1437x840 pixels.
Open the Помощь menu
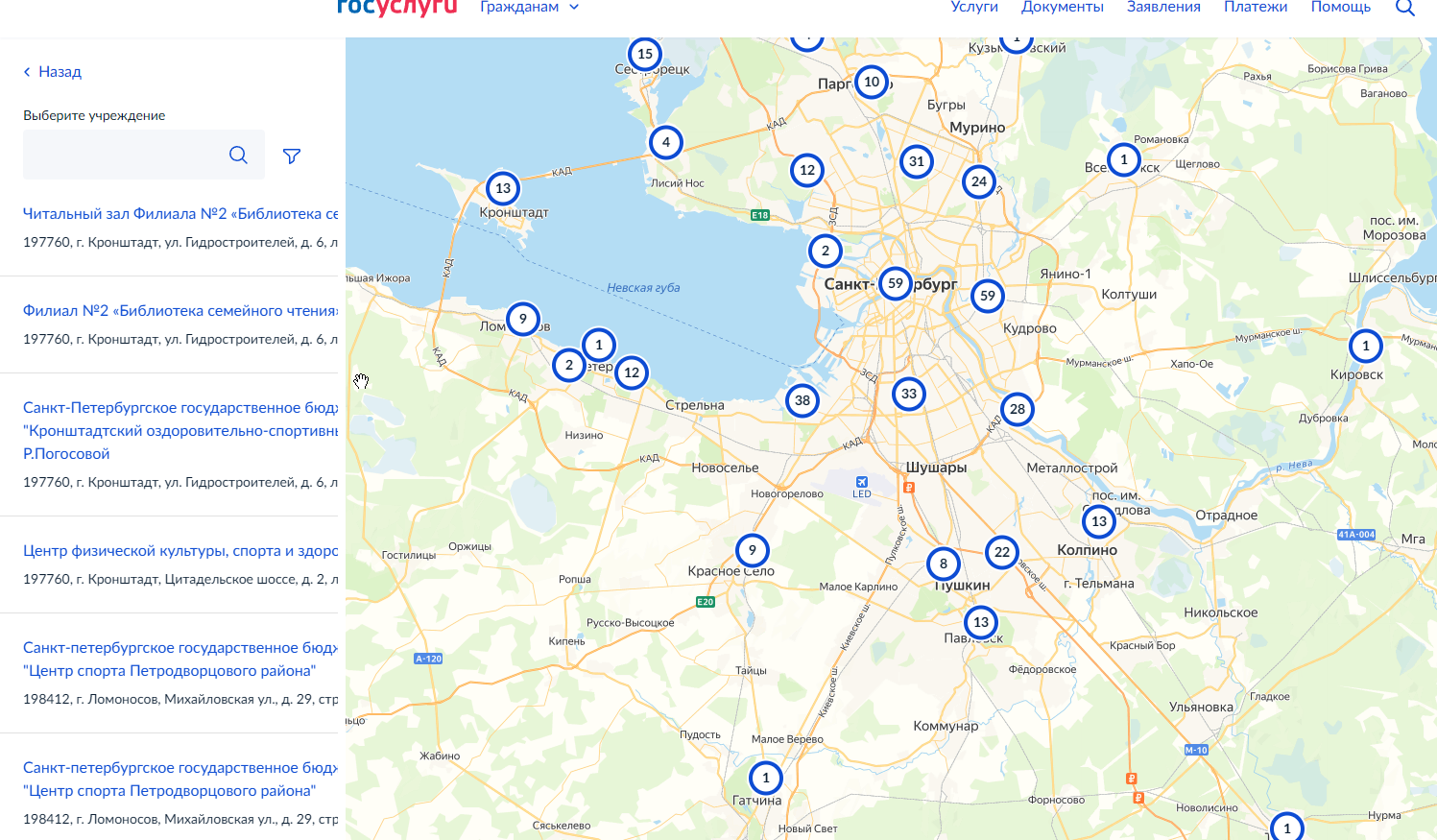(x=1341, y=7)
